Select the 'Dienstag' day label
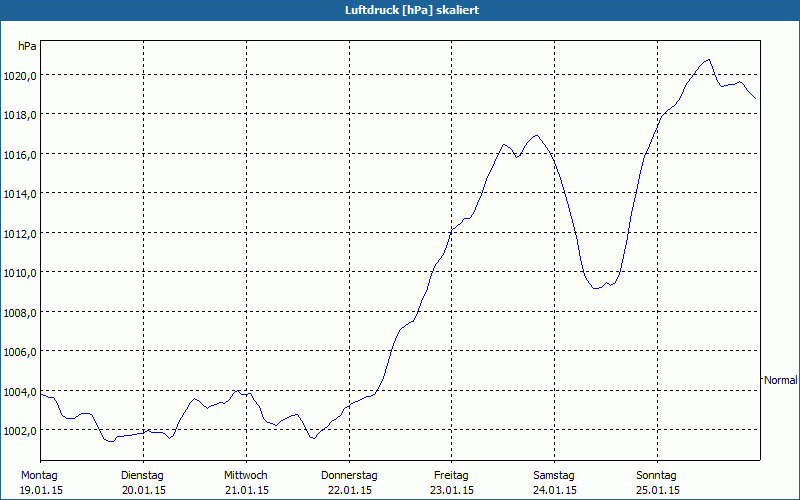This screenshot has width=800, height=500. (x=142, y=475)
